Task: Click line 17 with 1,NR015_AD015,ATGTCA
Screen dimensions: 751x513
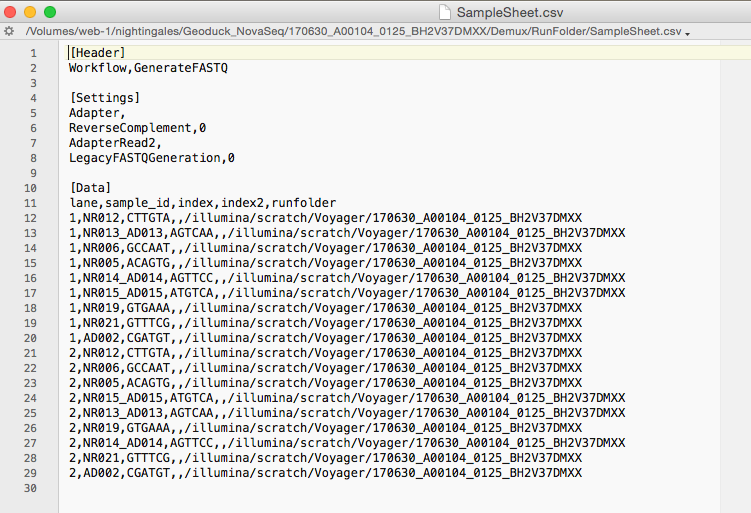Action: tap(347, 293)
